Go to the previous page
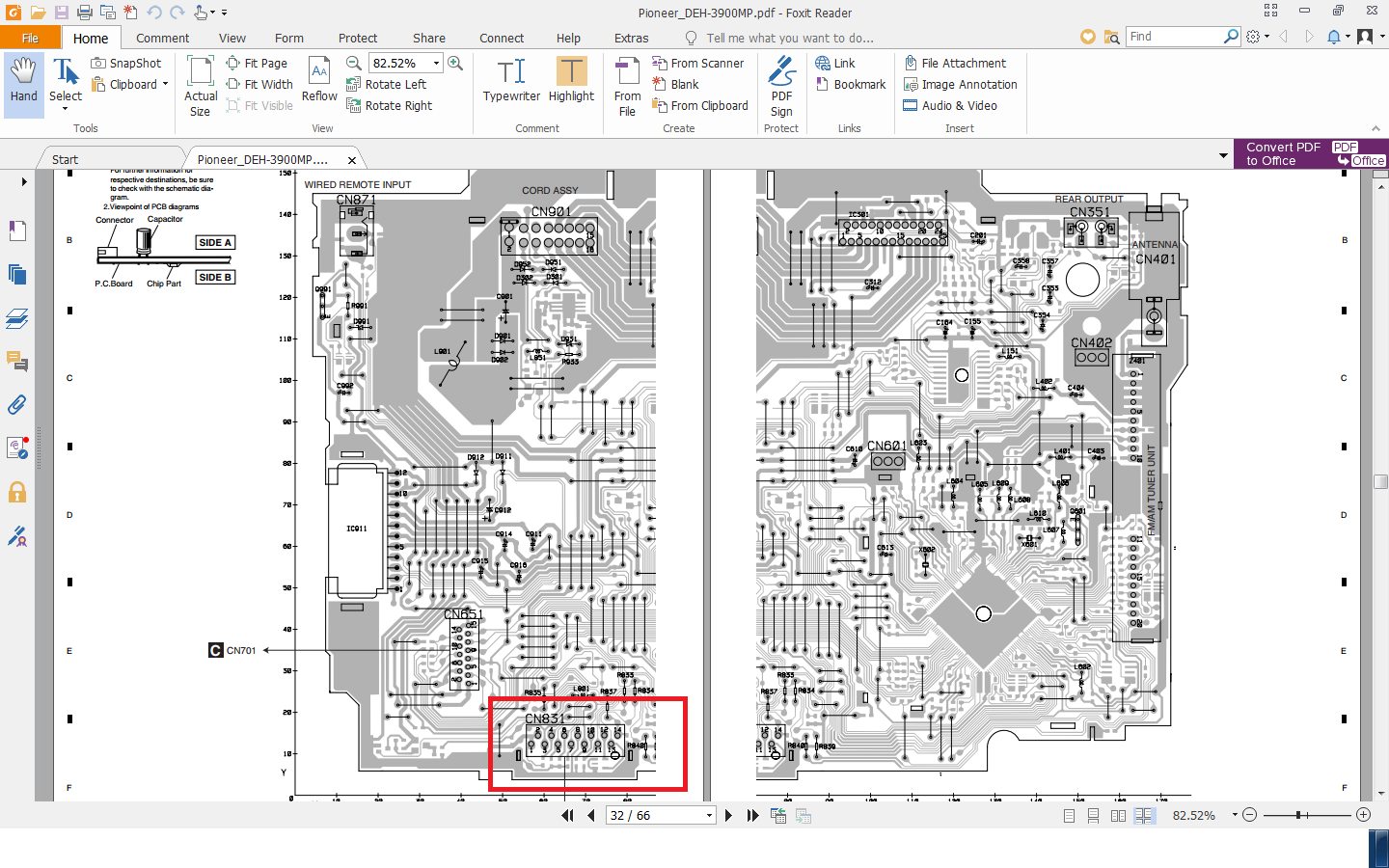This screenshot has width=1389, height=868. click(x=590, y=816)
